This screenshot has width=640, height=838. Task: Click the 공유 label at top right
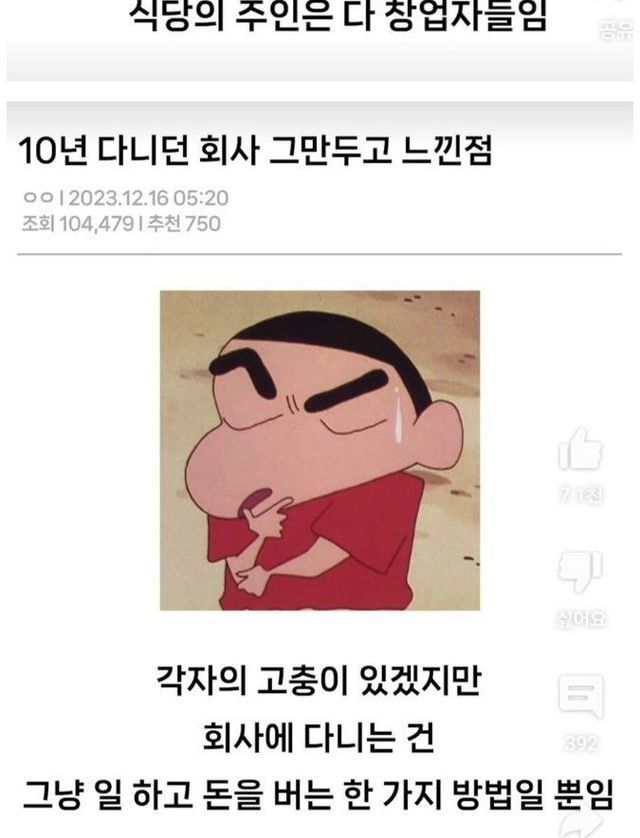[x=616, y=30]
